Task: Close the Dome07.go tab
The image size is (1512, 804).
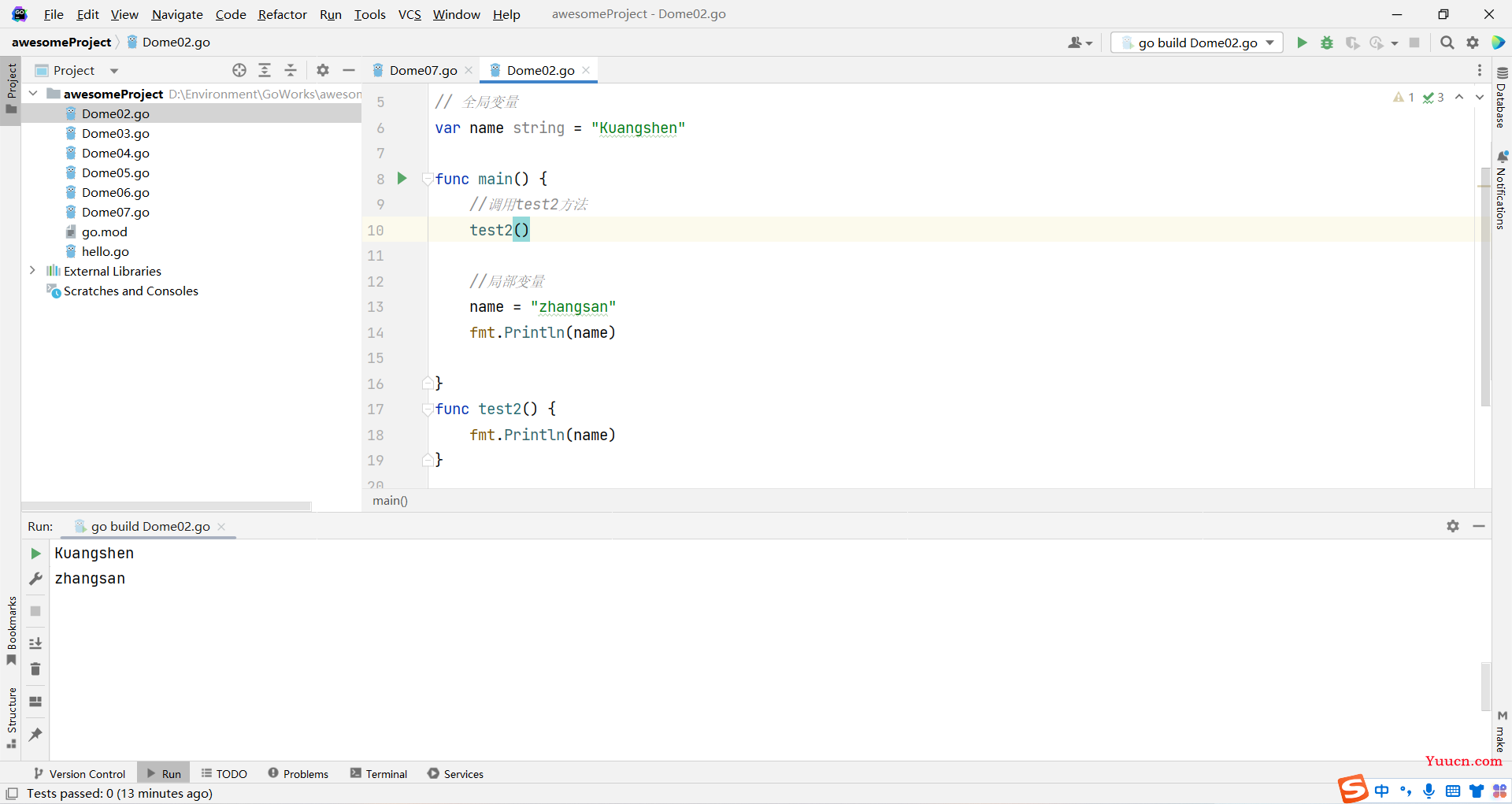Action: (469, 70)
